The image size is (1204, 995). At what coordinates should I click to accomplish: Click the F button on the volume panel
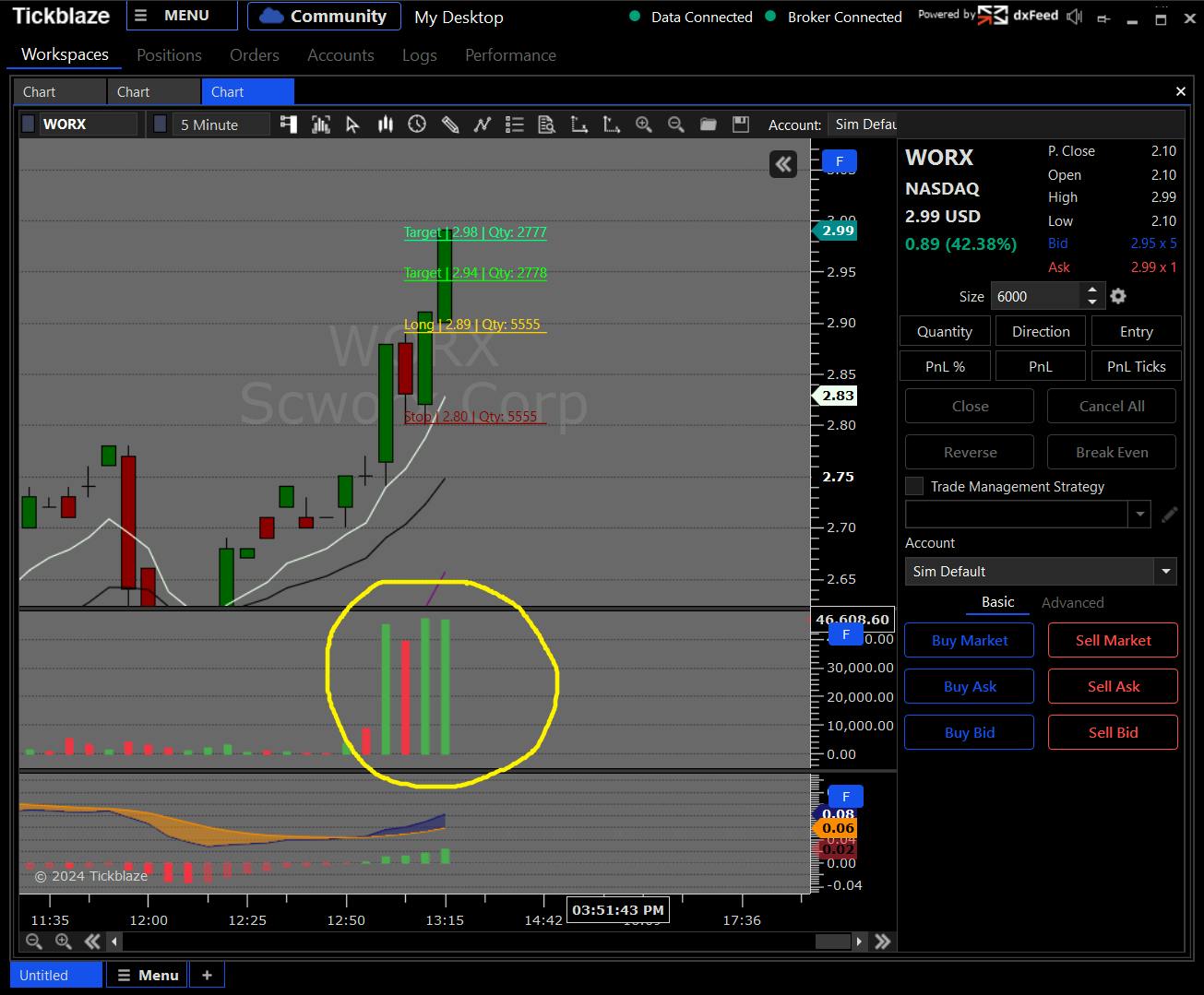pos(846,634)
